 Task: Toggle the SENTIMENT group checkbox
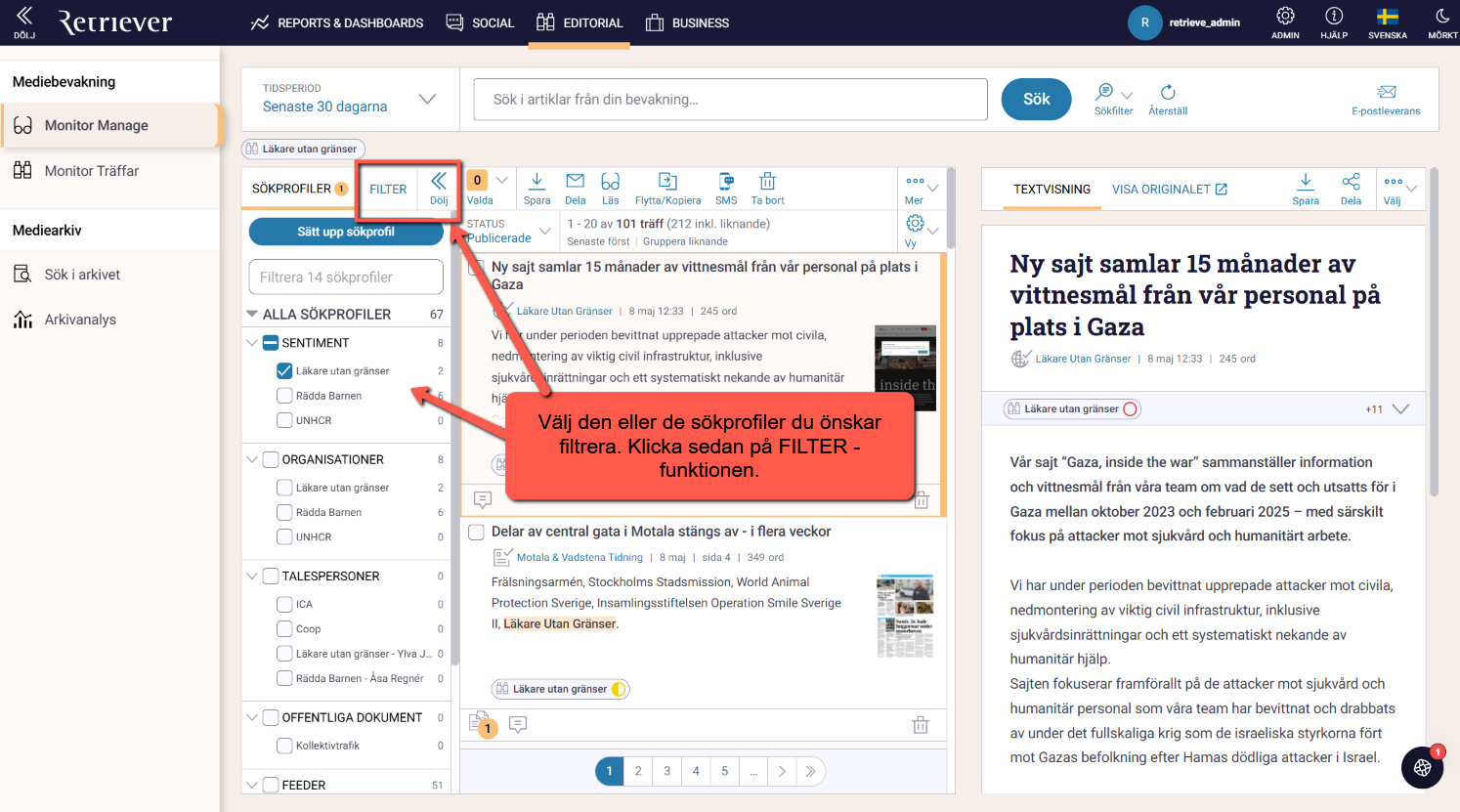271,343
